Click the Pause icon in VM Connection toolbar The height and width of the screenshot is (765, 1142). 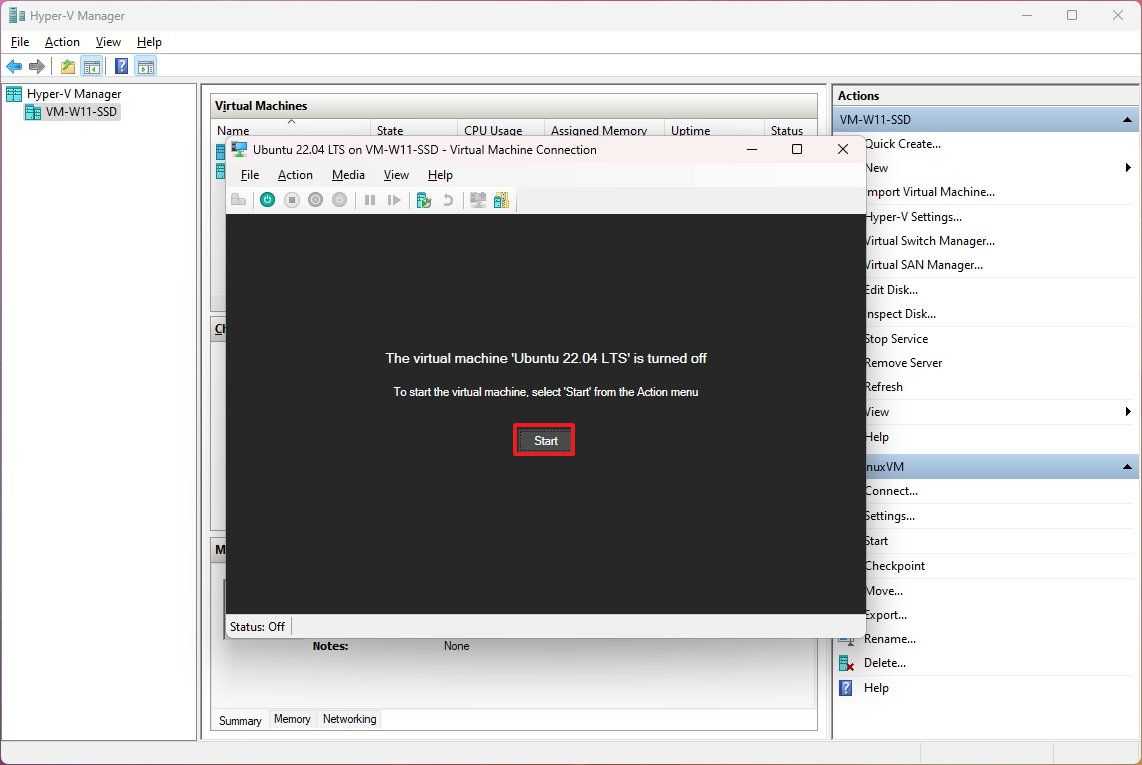click(x=370, y=200)
